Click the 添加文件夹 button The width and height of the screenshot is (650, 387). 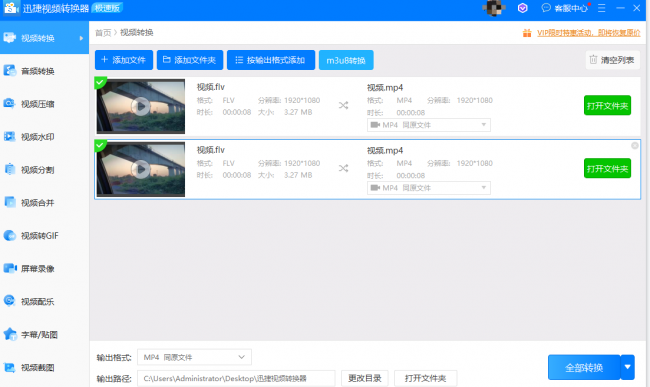point(190,60)
